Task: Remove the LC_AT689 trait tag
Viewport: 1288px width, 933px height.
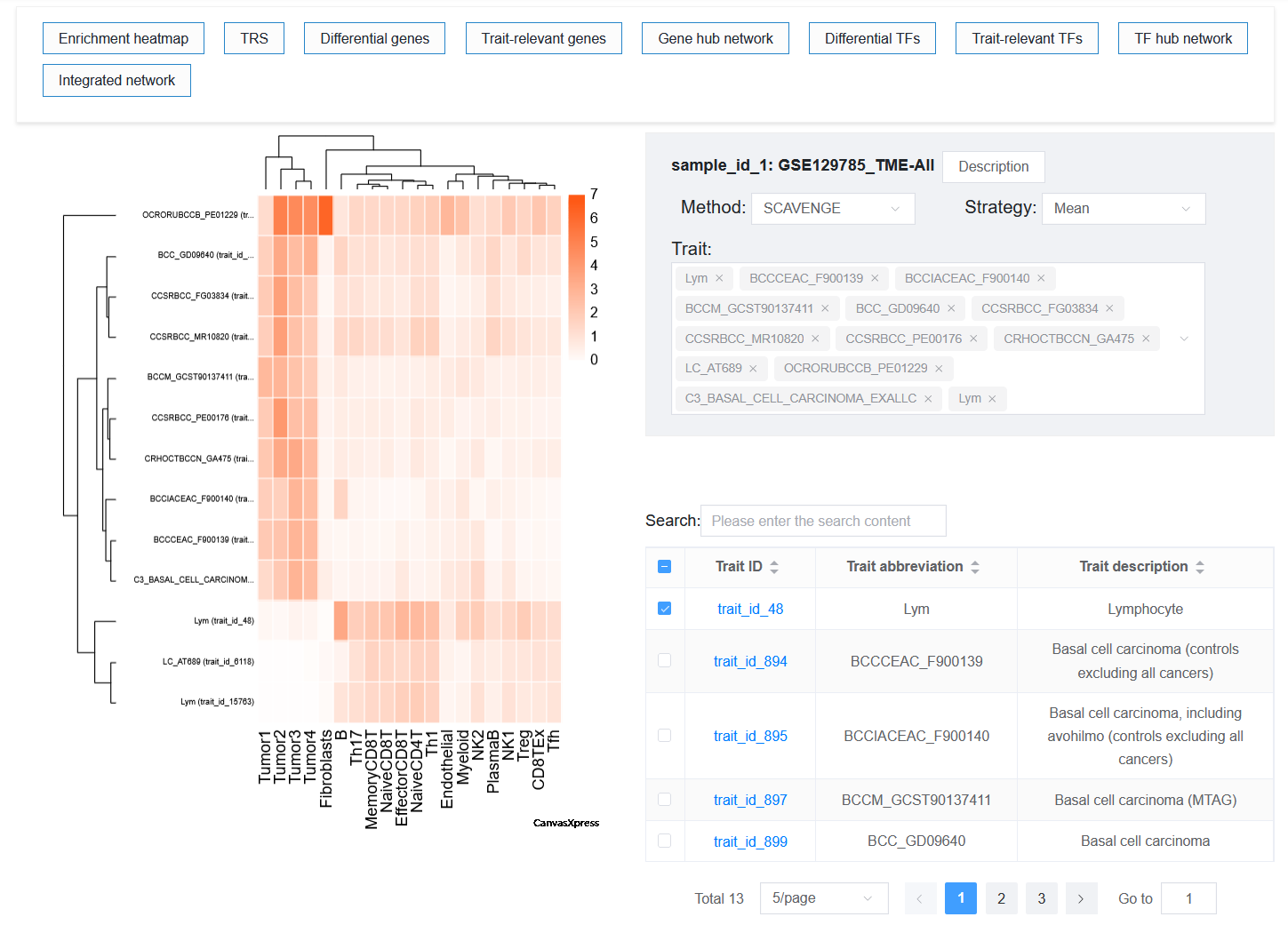Action: (753, 369)
